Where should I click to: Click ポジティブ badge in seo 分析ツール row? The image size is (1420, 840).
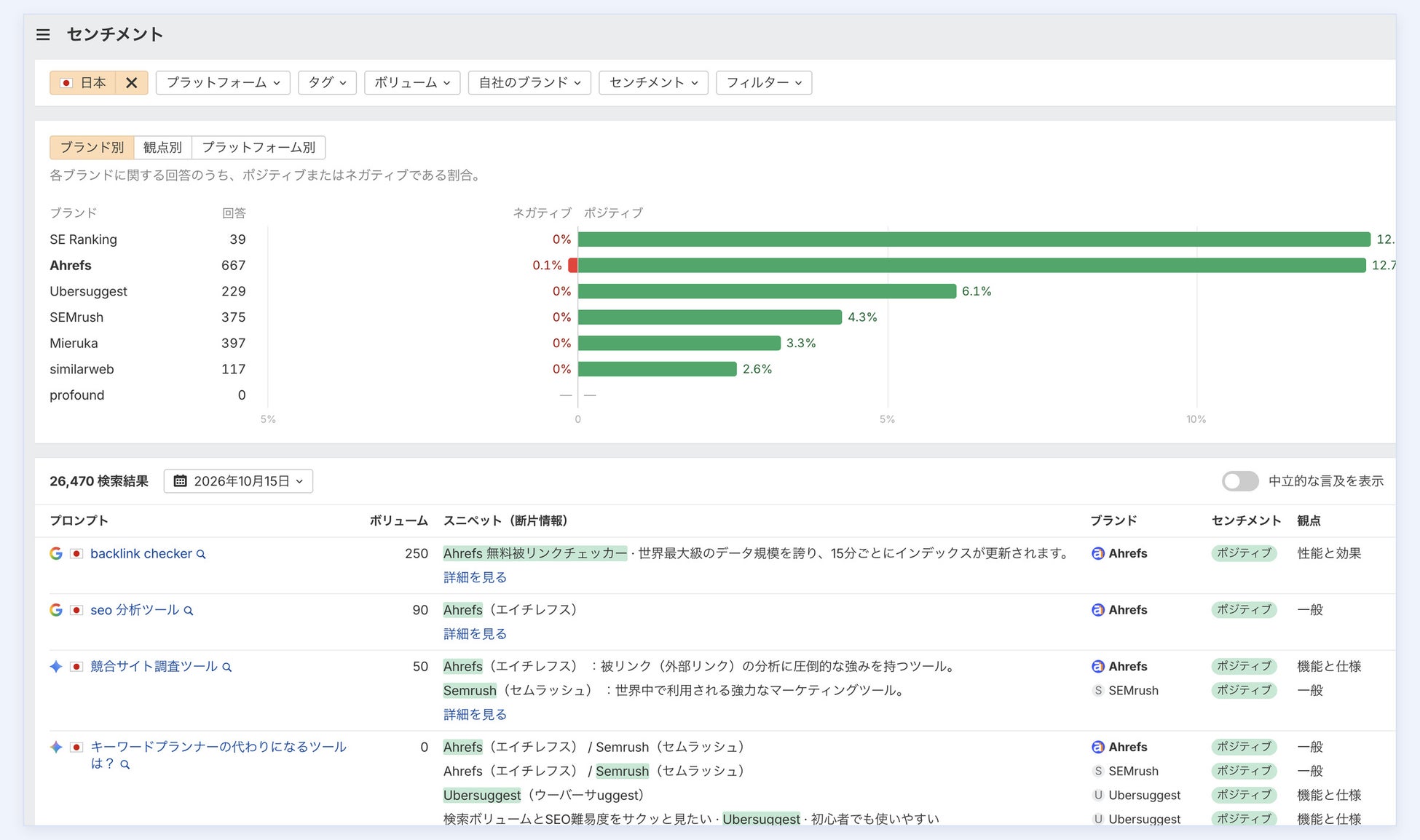click(1244, 610)
